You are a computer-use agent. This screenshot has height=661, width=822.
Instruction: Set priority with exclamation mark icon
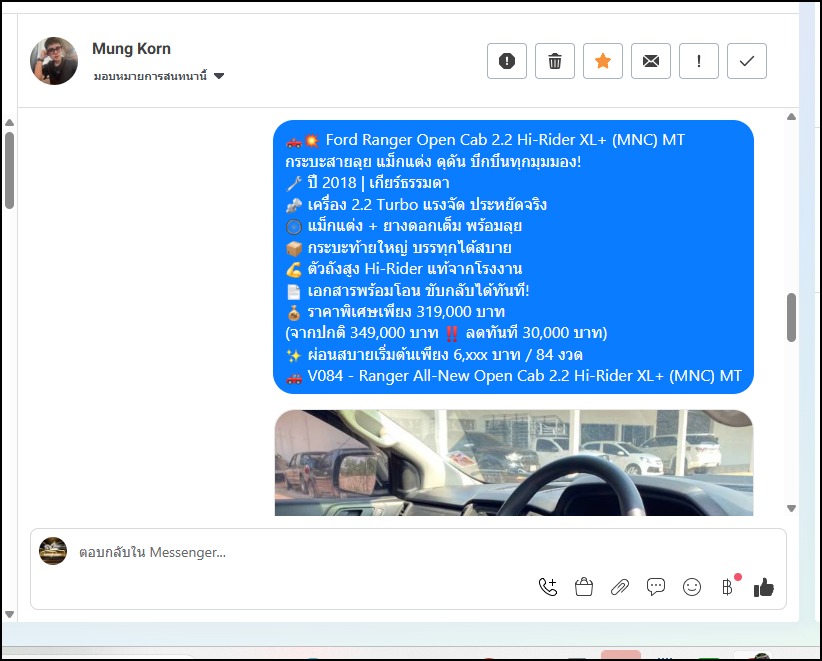pyautogui.click(x=699, y=61)
